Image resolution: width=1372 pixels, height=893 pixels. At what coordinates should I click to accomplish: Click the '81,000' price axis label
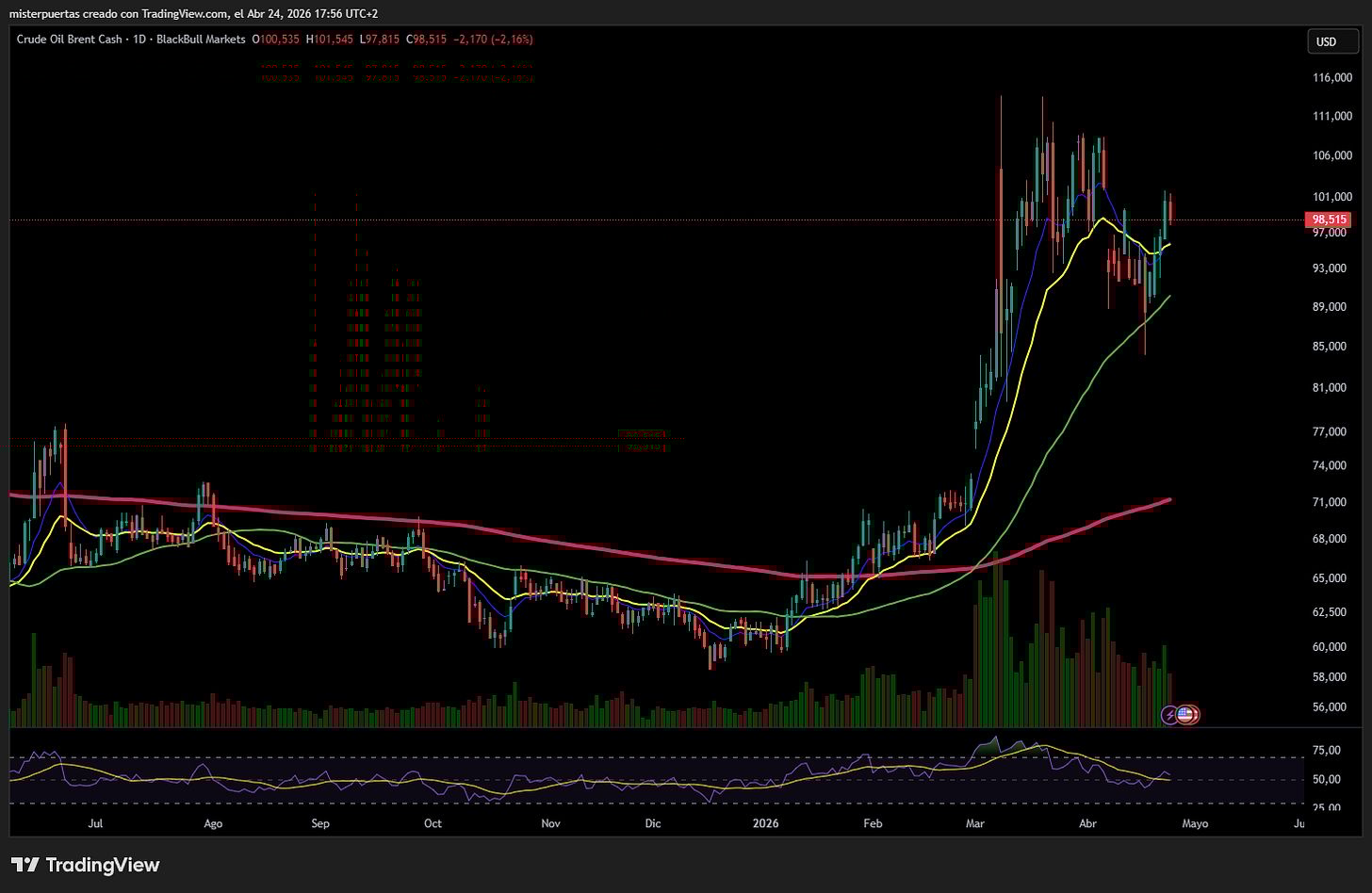1331,387
